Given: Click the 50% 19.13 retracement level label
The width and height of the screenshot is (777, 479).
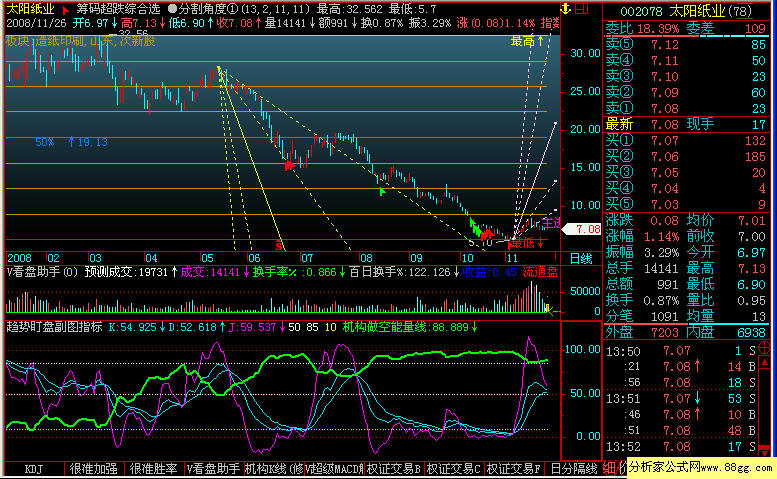Looking at the screenshot, I should coord(71,142).
